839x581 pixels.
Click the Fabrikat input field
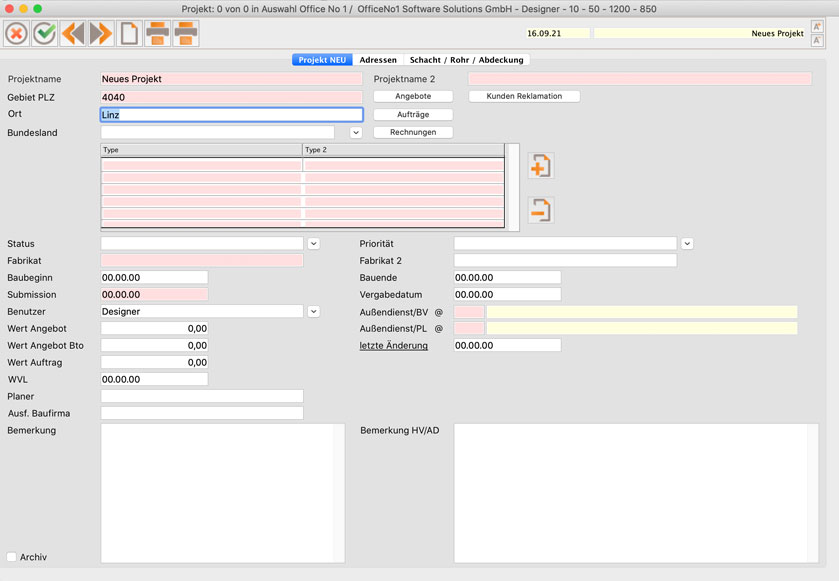click(x=202, y=261)
